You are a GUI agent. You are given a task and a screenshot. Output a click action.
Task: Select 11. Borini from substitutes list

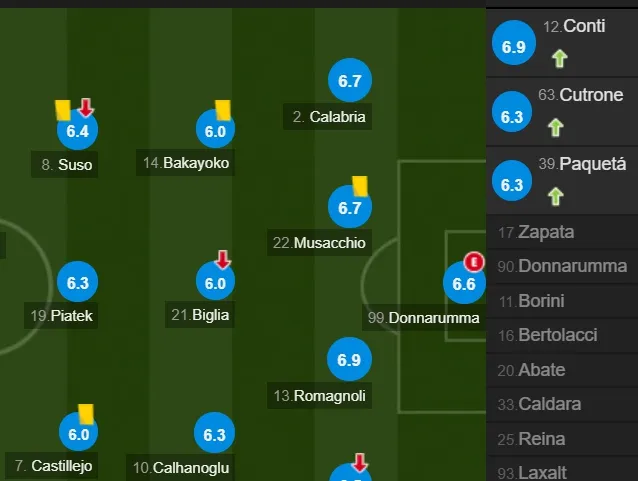[x=562, y=301]
